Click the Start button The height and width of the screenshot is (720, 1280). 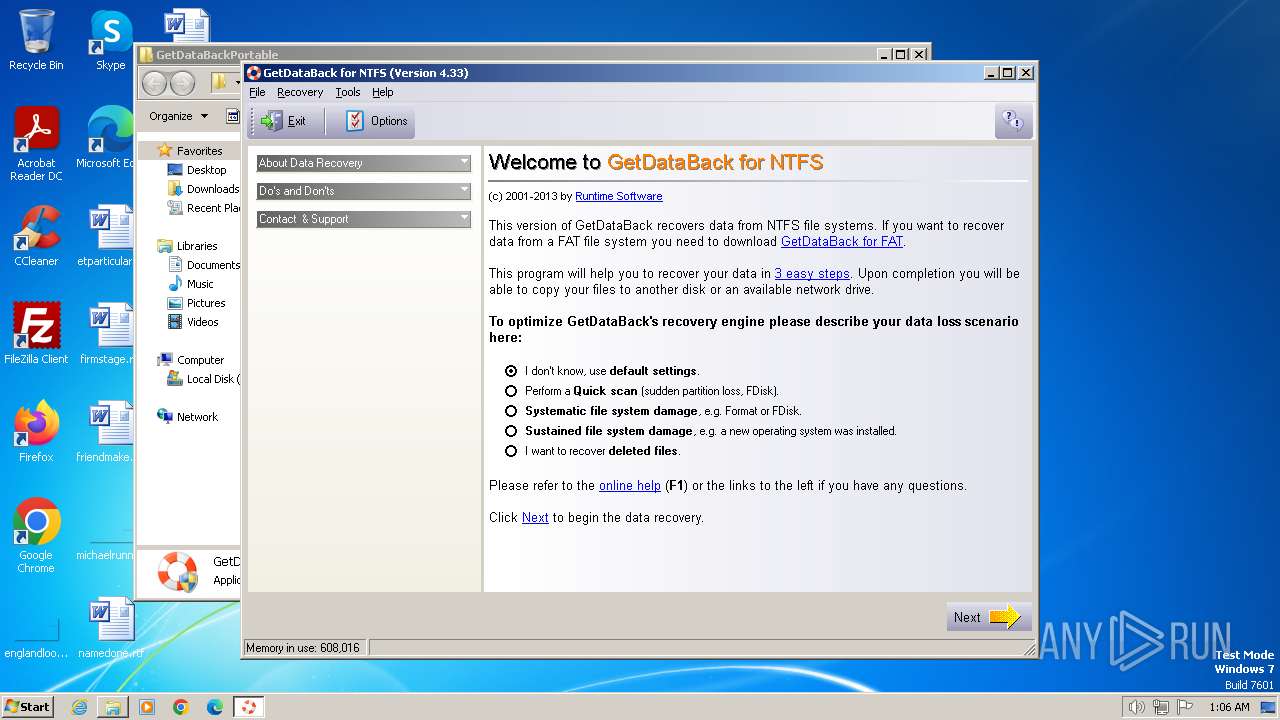pyautogui.click(x=28, y=706)
